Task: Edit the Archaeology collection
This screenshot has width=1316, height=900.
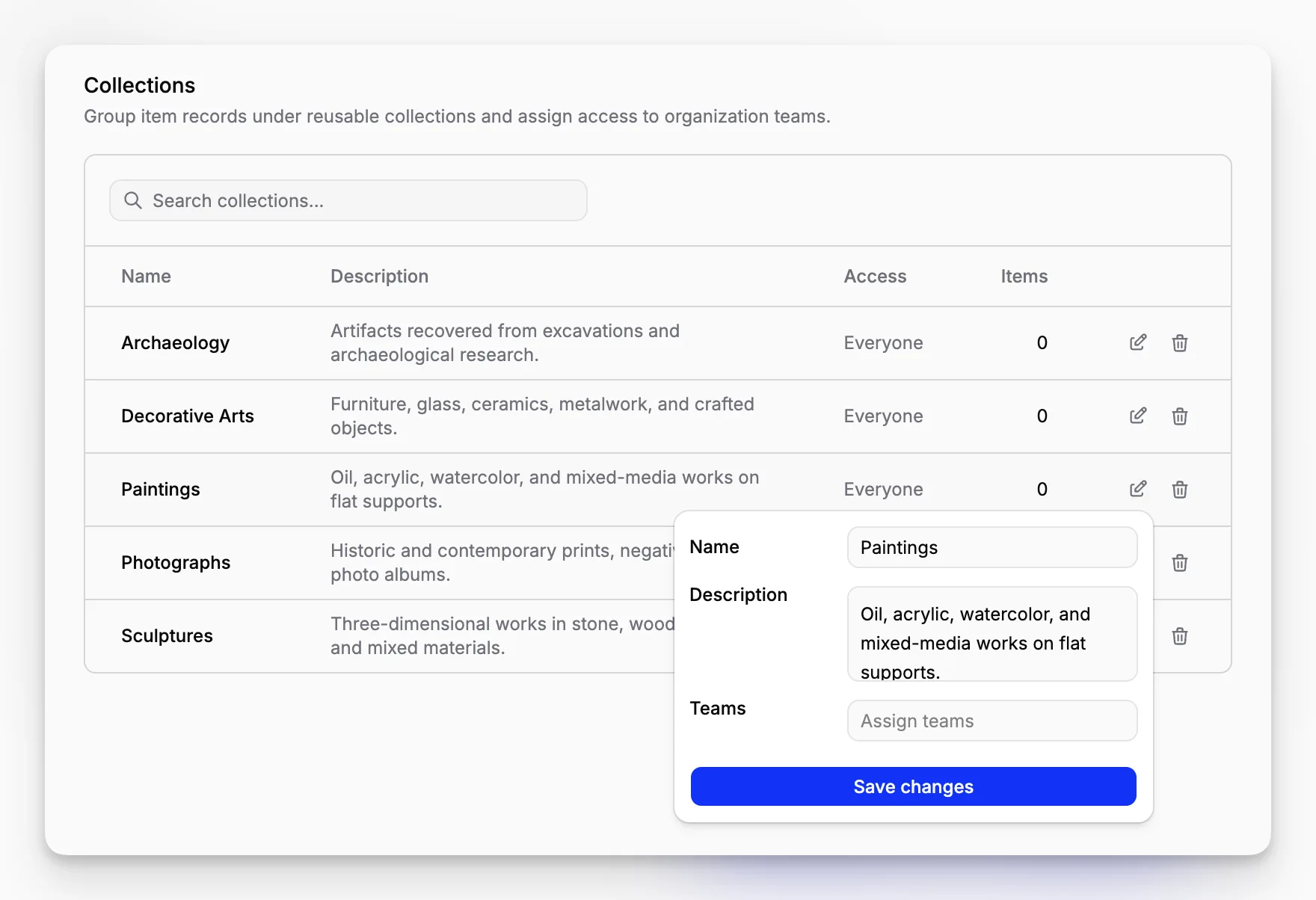Action: pyautogui.click(x=1138, y=342)
